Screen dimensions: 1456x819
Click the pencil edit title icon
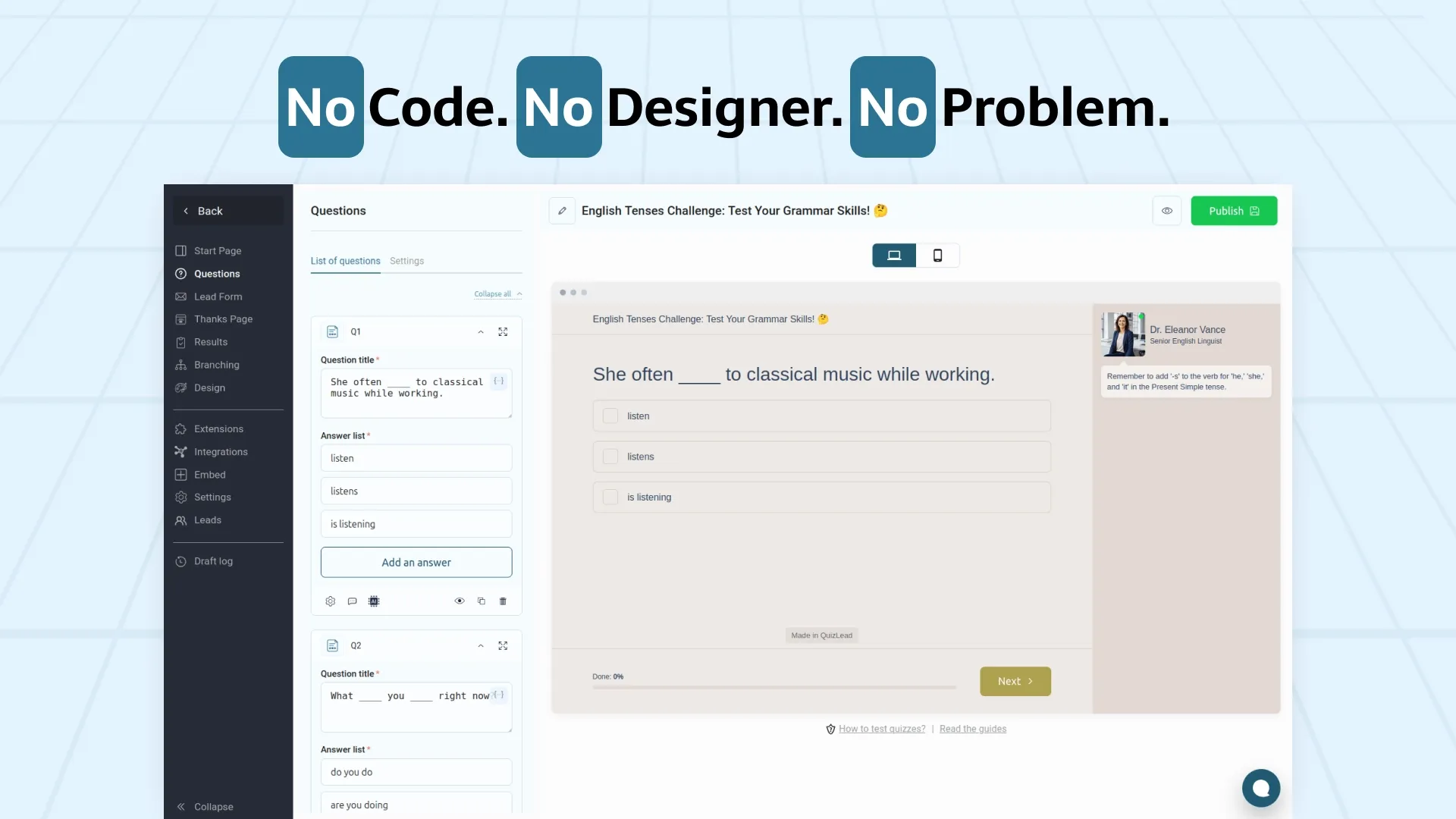pos(562,211)
